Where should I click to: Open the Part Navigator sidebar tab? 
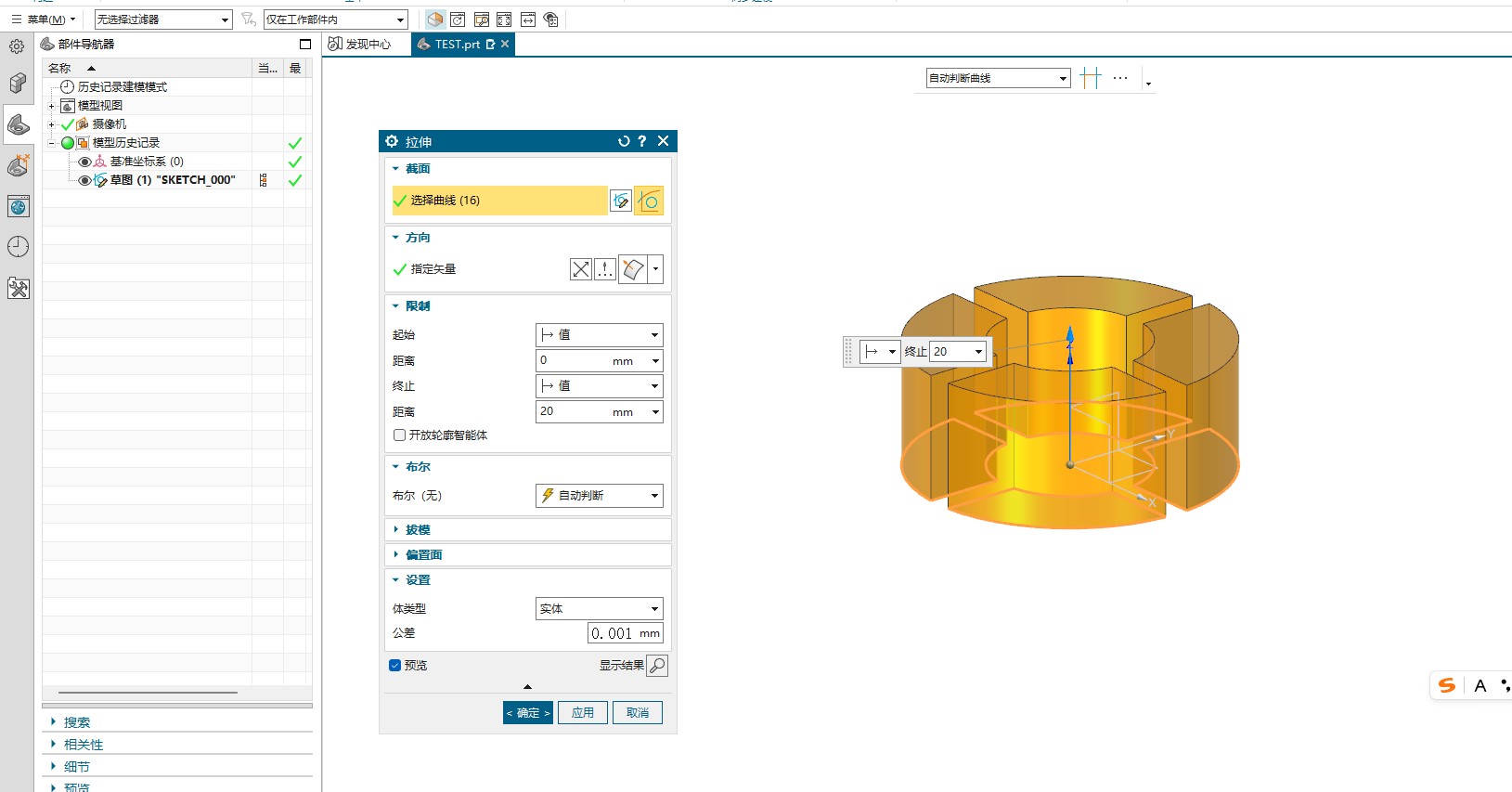coord(18,124)
